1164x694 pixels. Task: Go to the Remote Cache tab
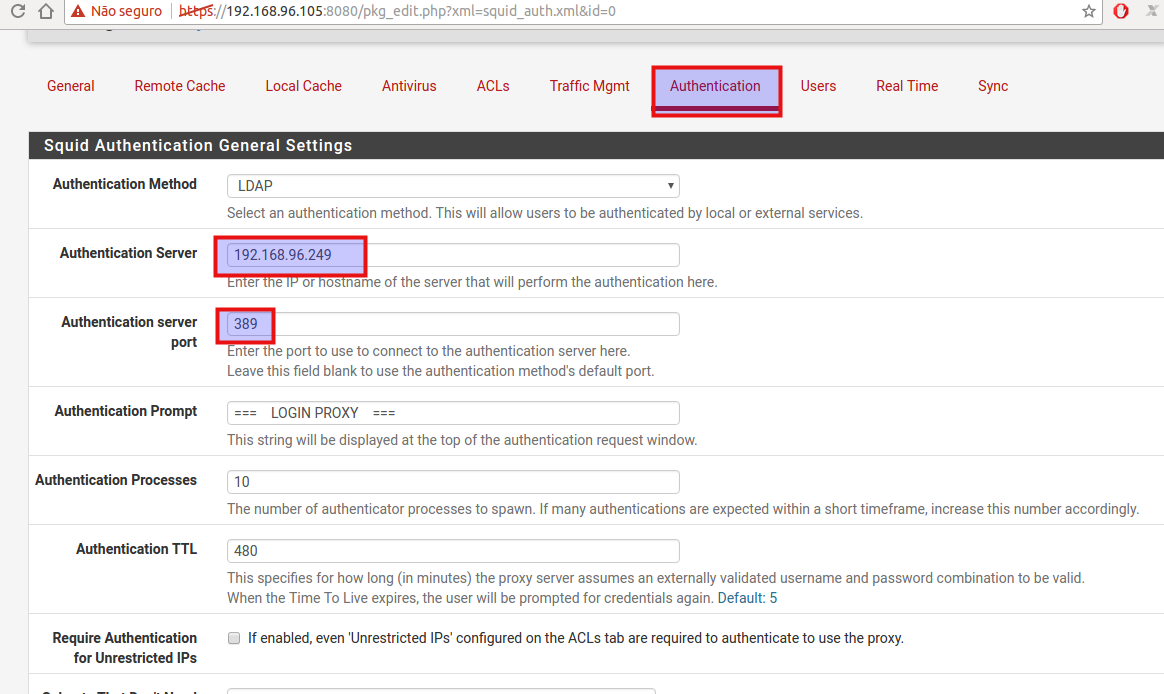tap(179, 86)
